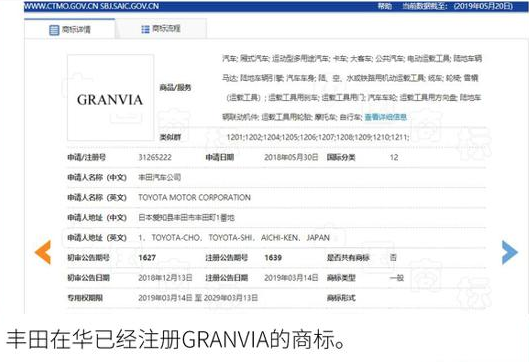Viewport: 529px width, 362px height.
Task: Click TOYOTA MOTOR CORPORATION applicant name
Action: (x=194, y=197)
